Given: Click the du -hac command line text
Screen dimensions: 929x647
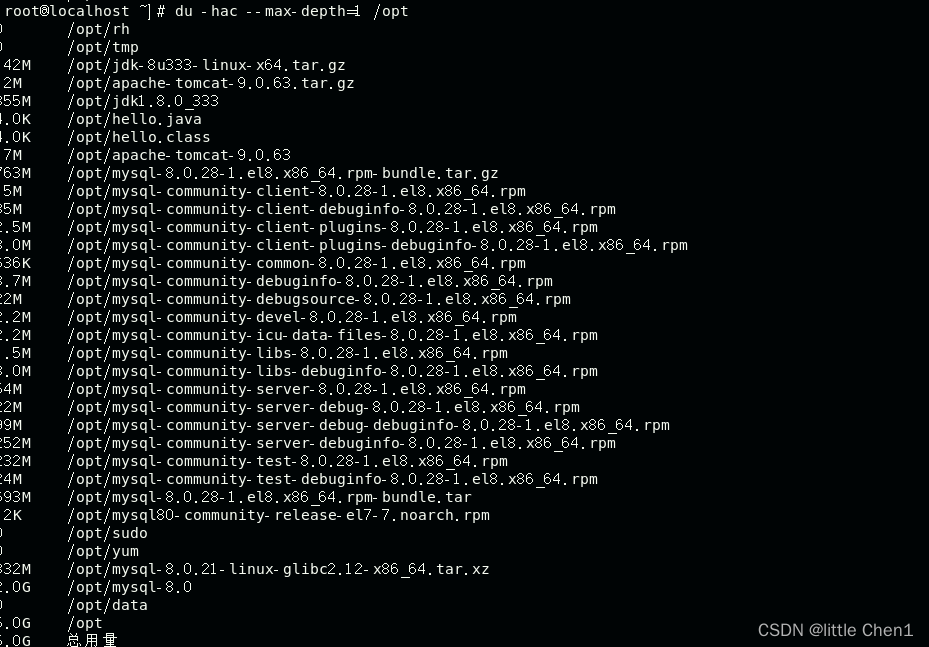Looking at the screenshot, I should pos(291,11).
